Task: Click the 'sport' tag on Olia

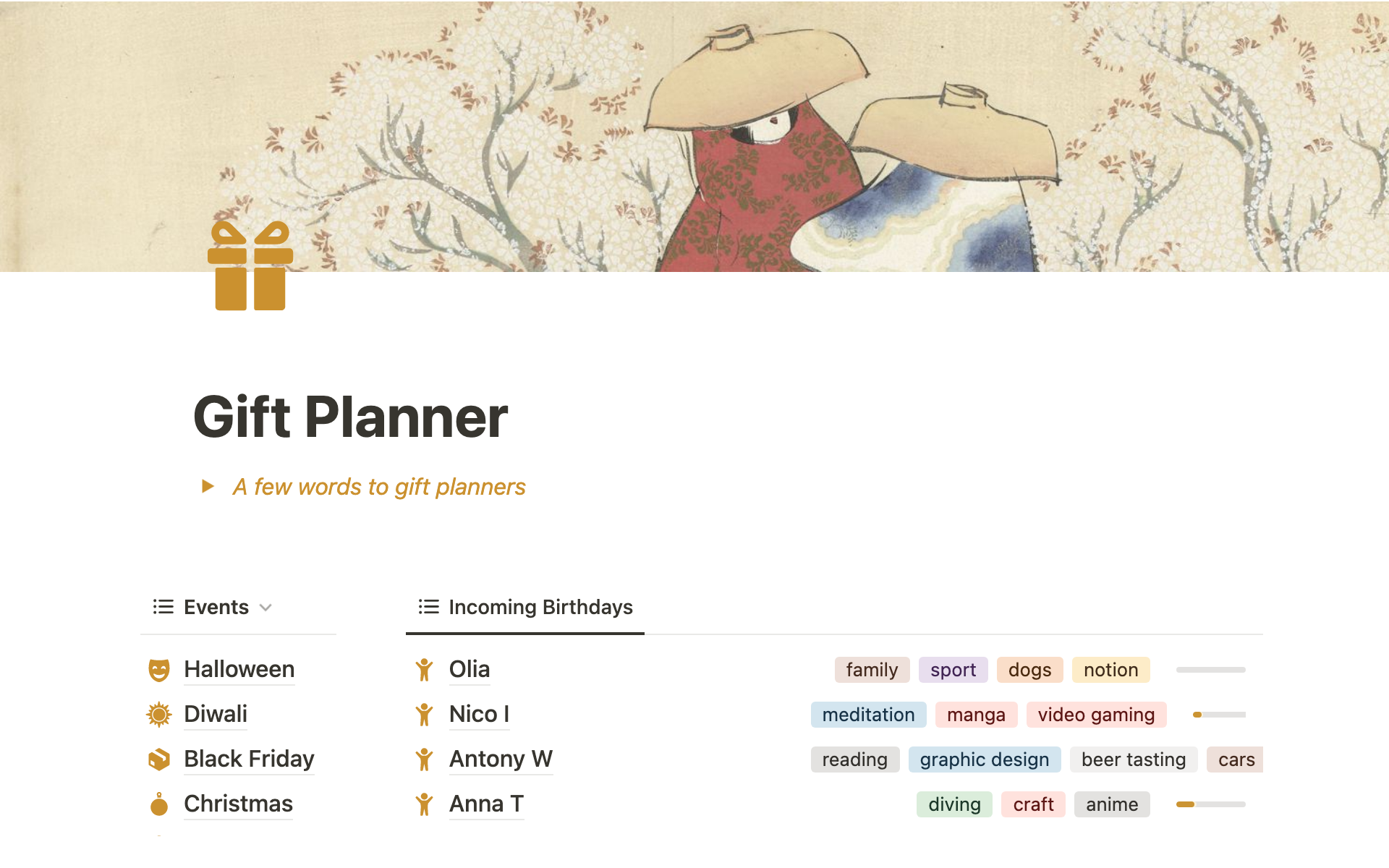Action: 953,670
